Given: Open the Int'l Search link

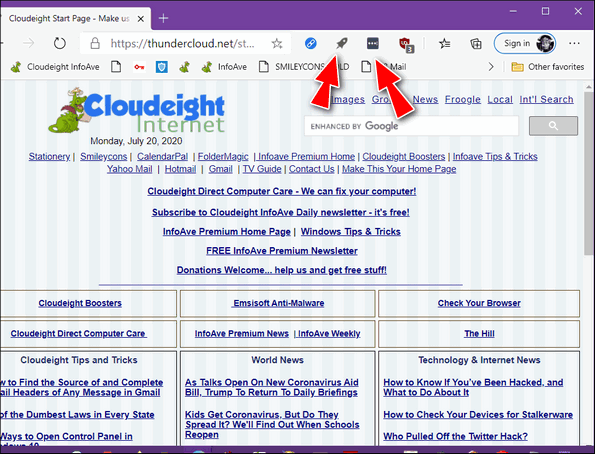Looking at the screenshot, I should tap(546, 99).
